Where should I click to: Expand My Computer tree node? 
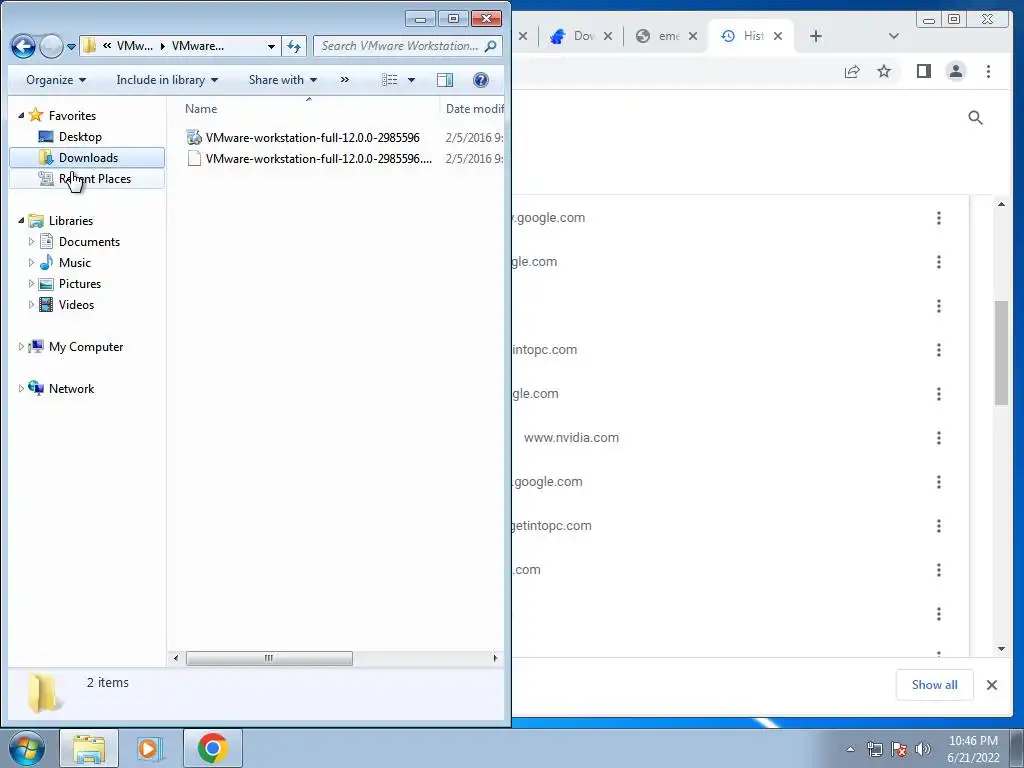[x=21, y=347]
